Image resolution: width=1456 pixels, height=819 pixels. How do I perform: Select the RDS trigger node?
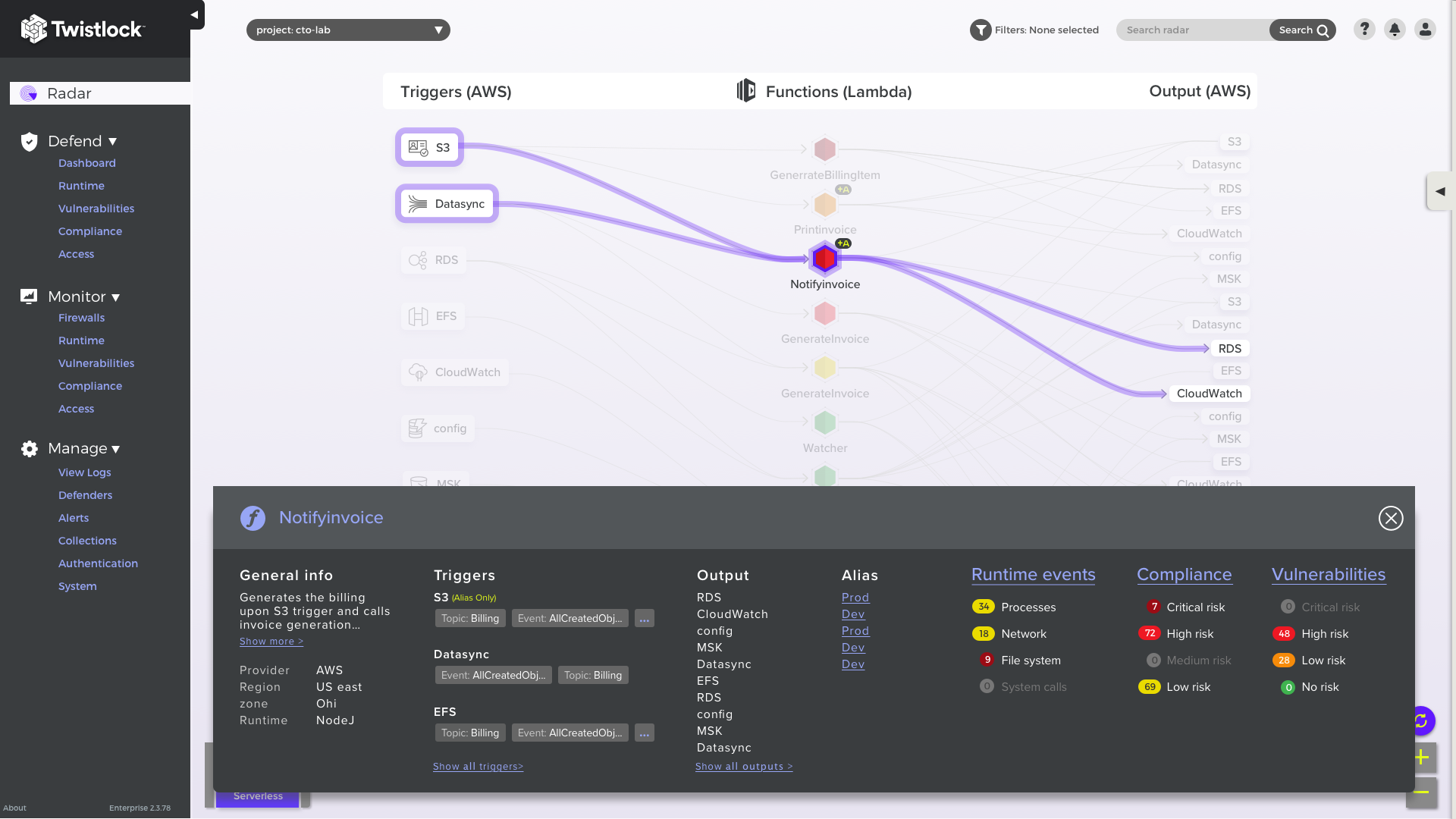tap(434, 260)
